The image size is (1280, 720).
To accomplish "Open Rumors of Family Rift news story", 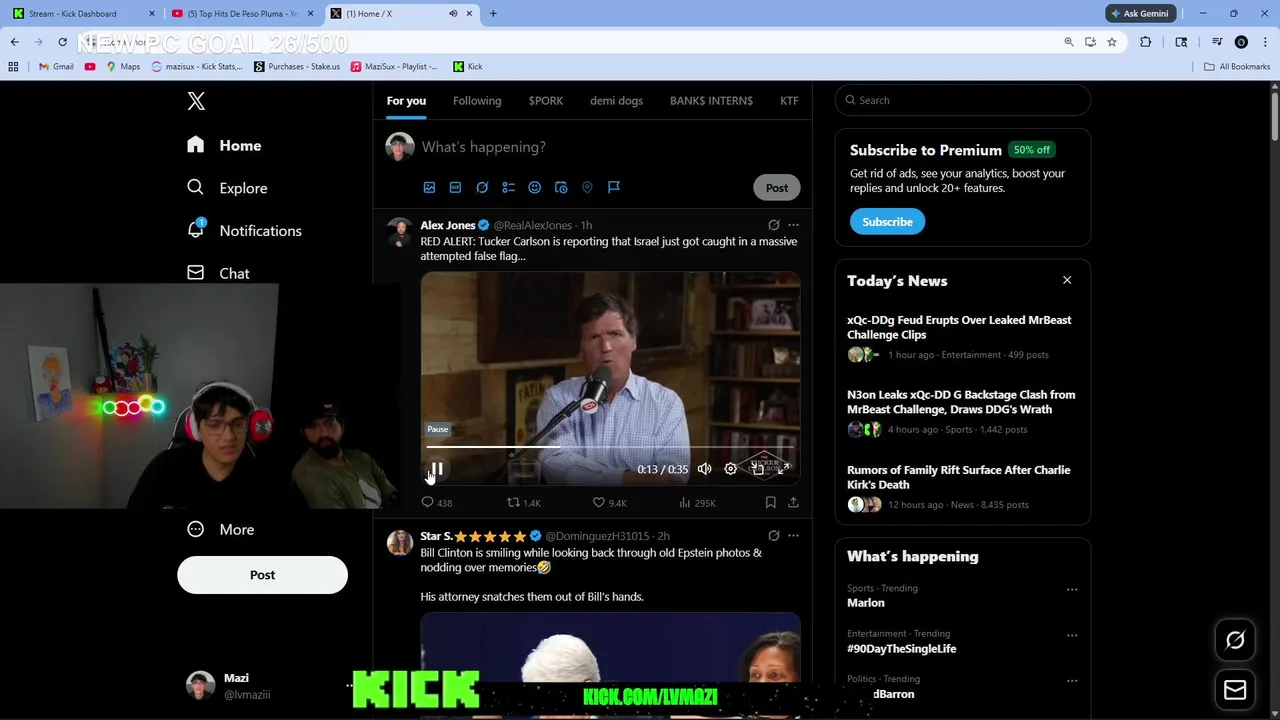I will 962,487.
